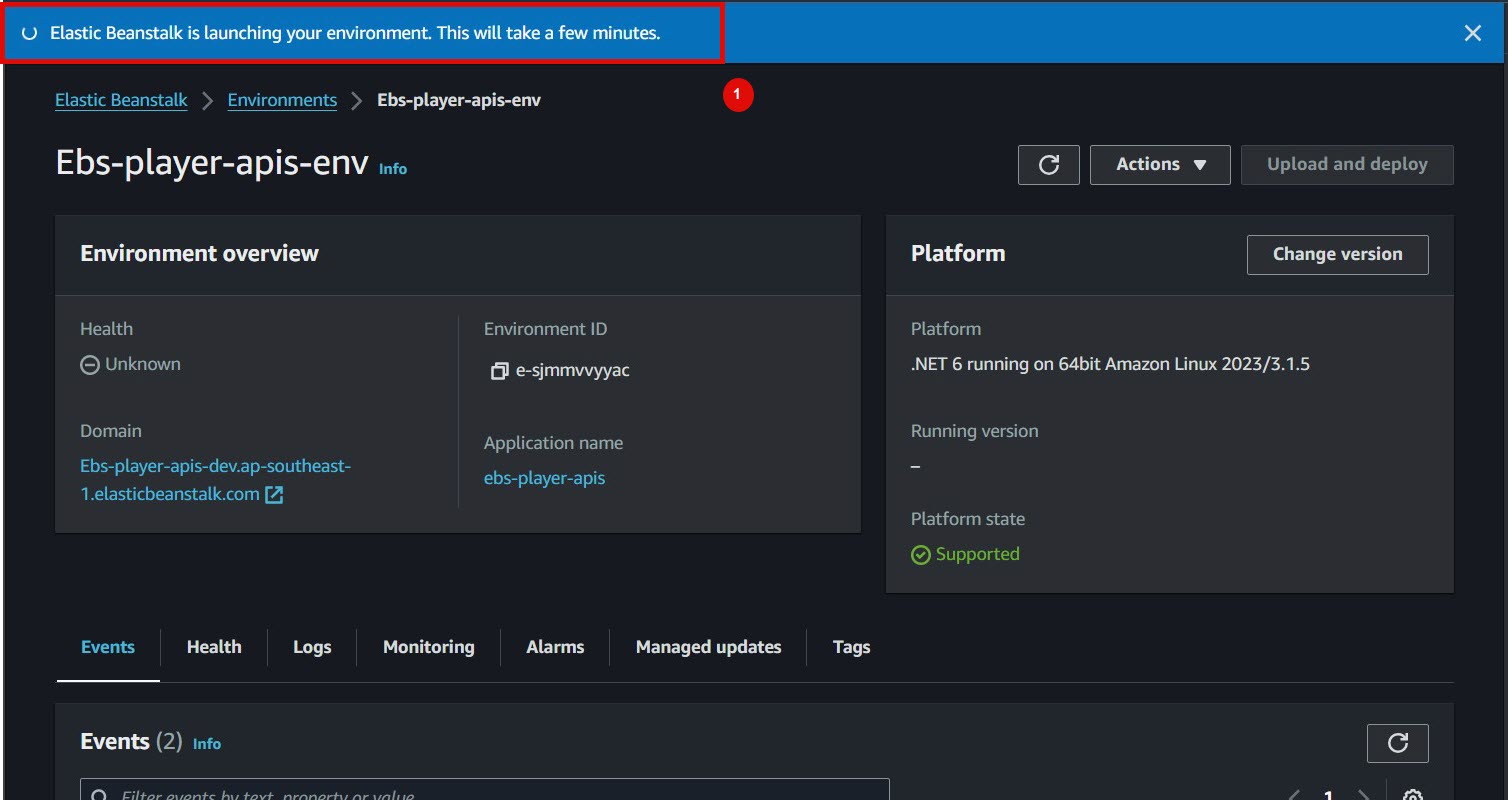Open the Info link beside the environment name
This screenshot has width=1508, height=800.
pyautogui.click(x=393, y=169)
